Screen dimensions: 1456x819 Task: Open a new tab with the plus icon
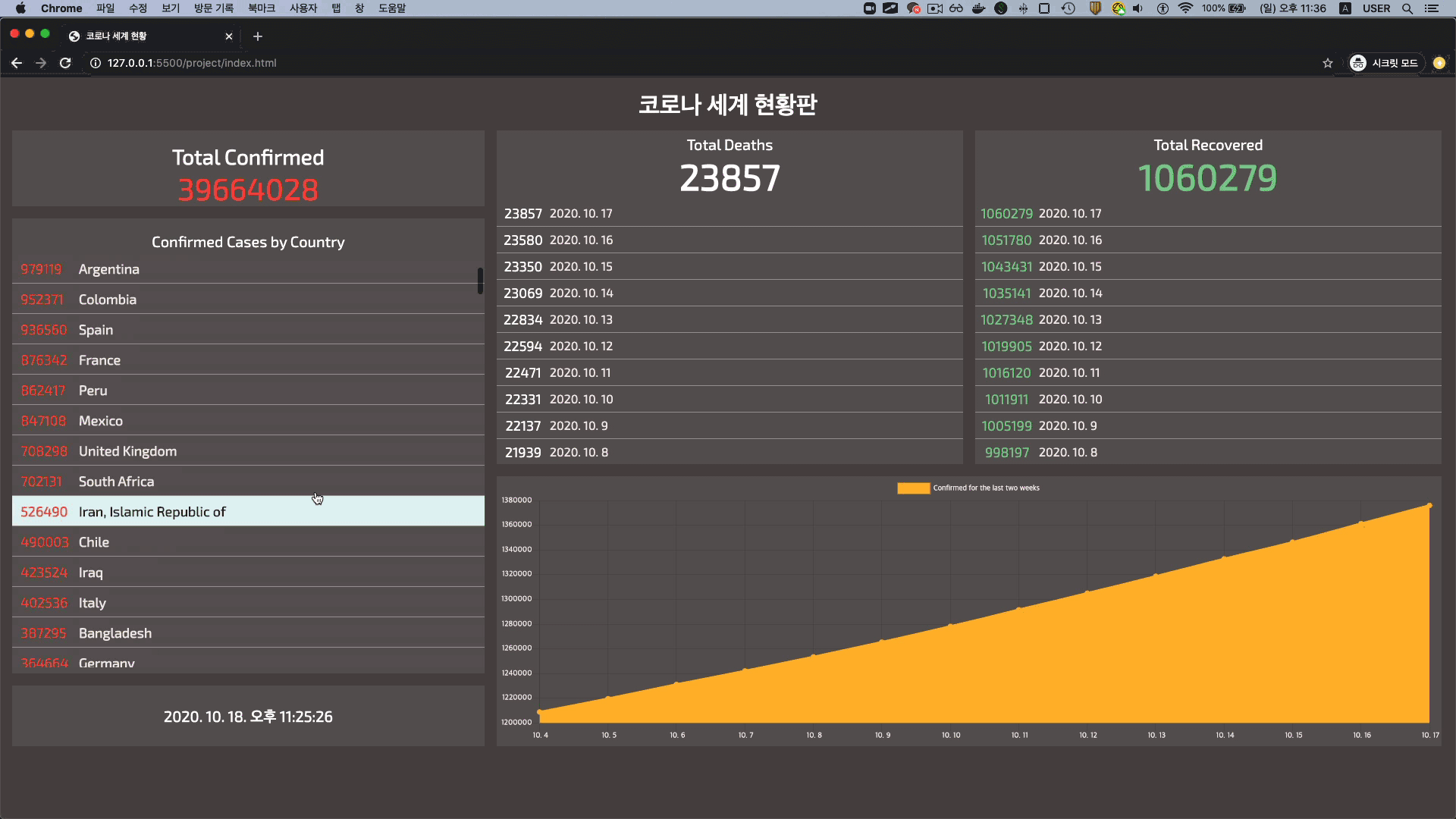point(258,36)
